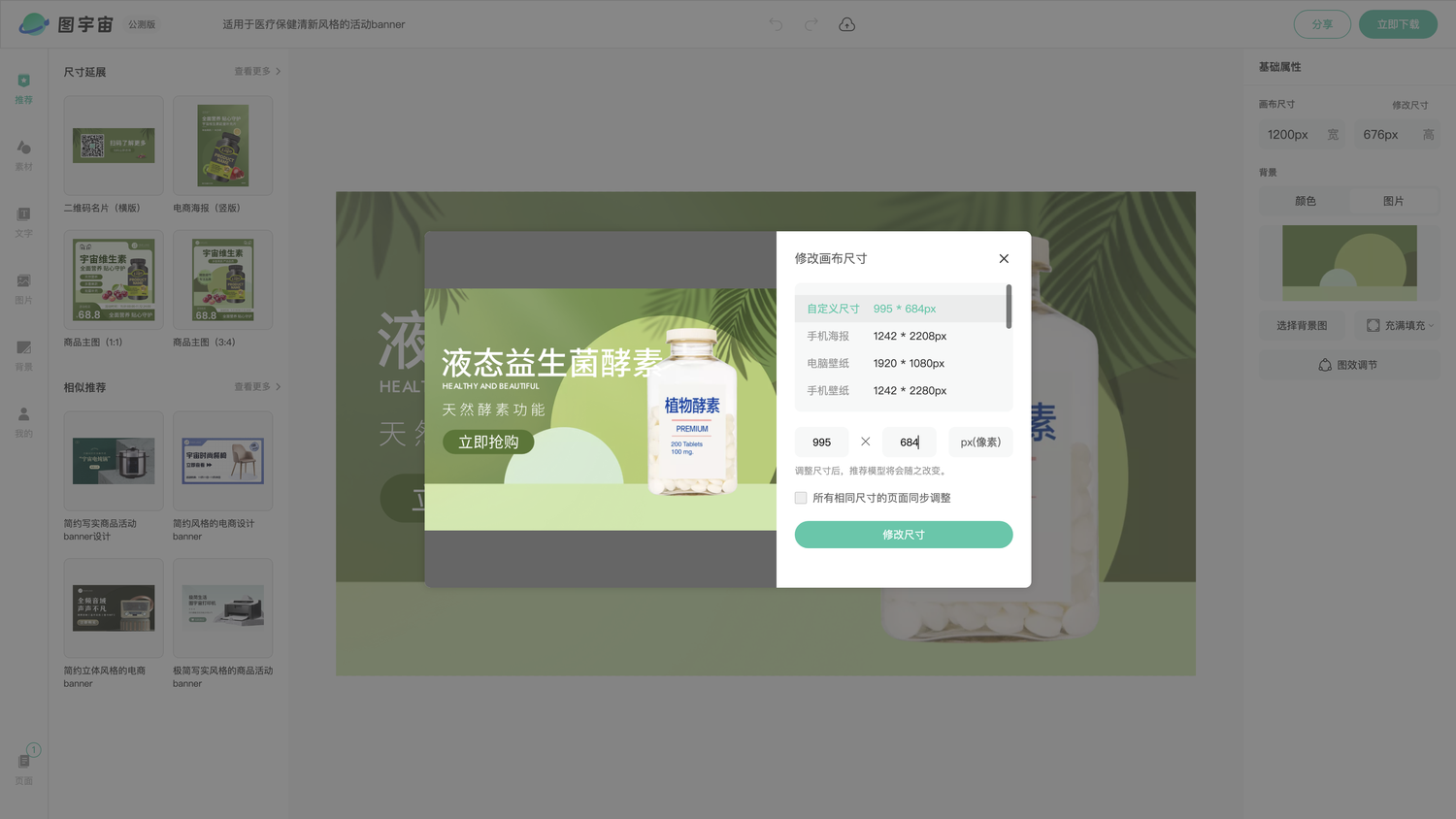
Task: Open the 背景 sidebar panel
Action: click(x=24, y=356)
